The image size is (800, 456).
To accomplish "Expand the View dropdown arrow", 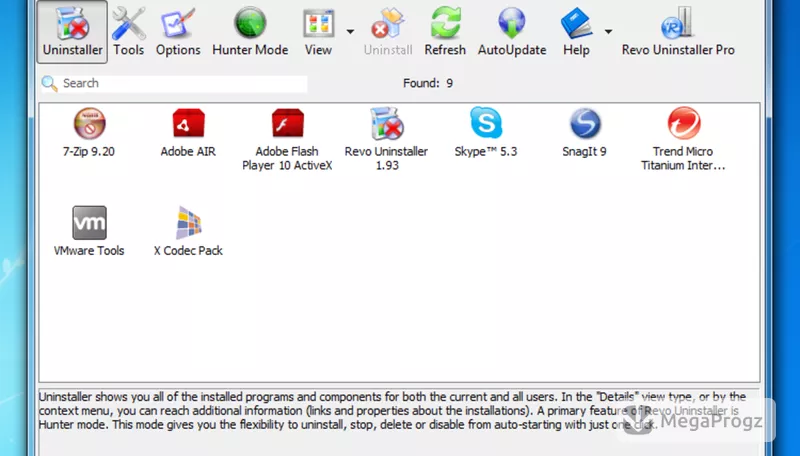I will (x=350, y=32).
